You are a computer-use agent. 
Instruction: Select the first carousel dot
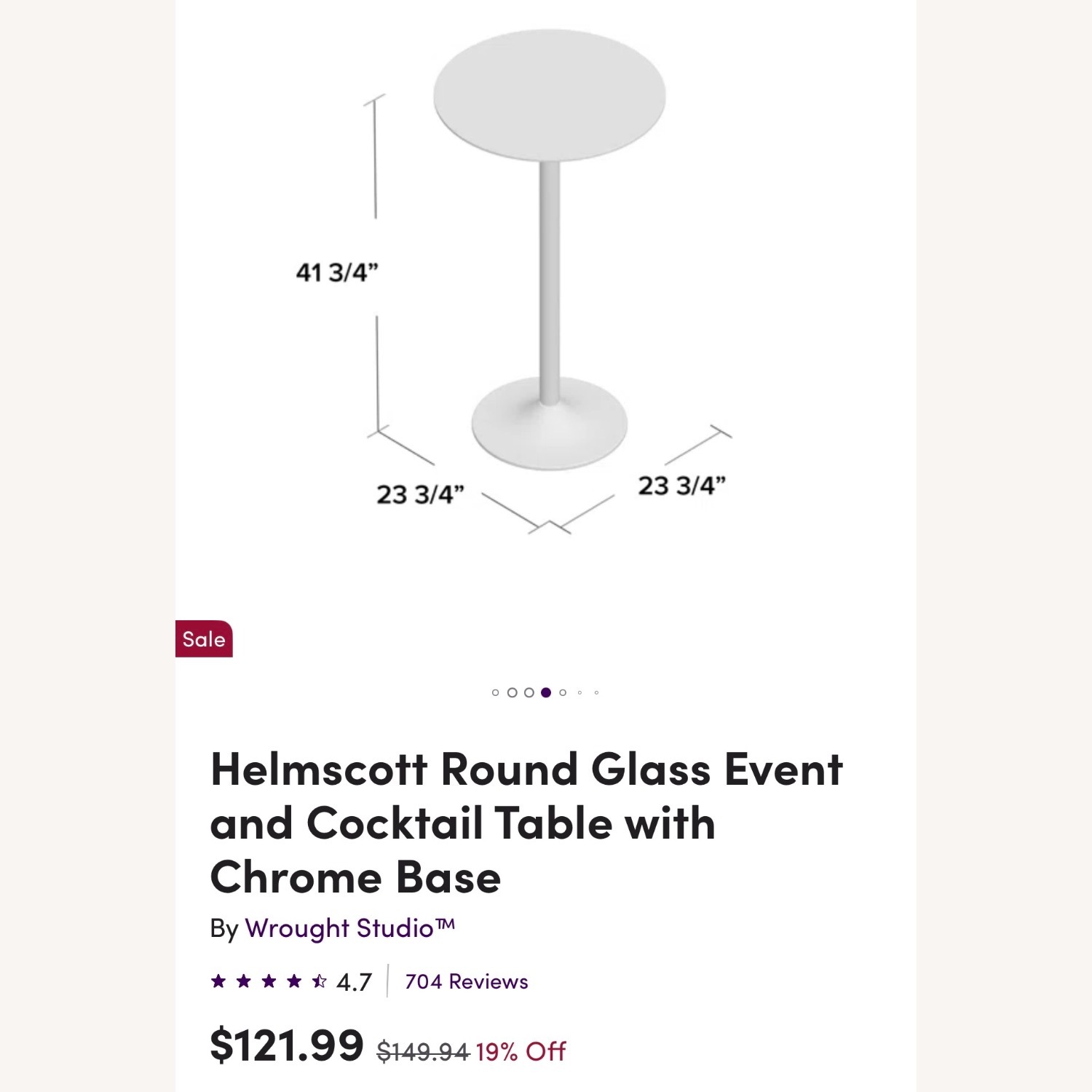pos(495,692)
